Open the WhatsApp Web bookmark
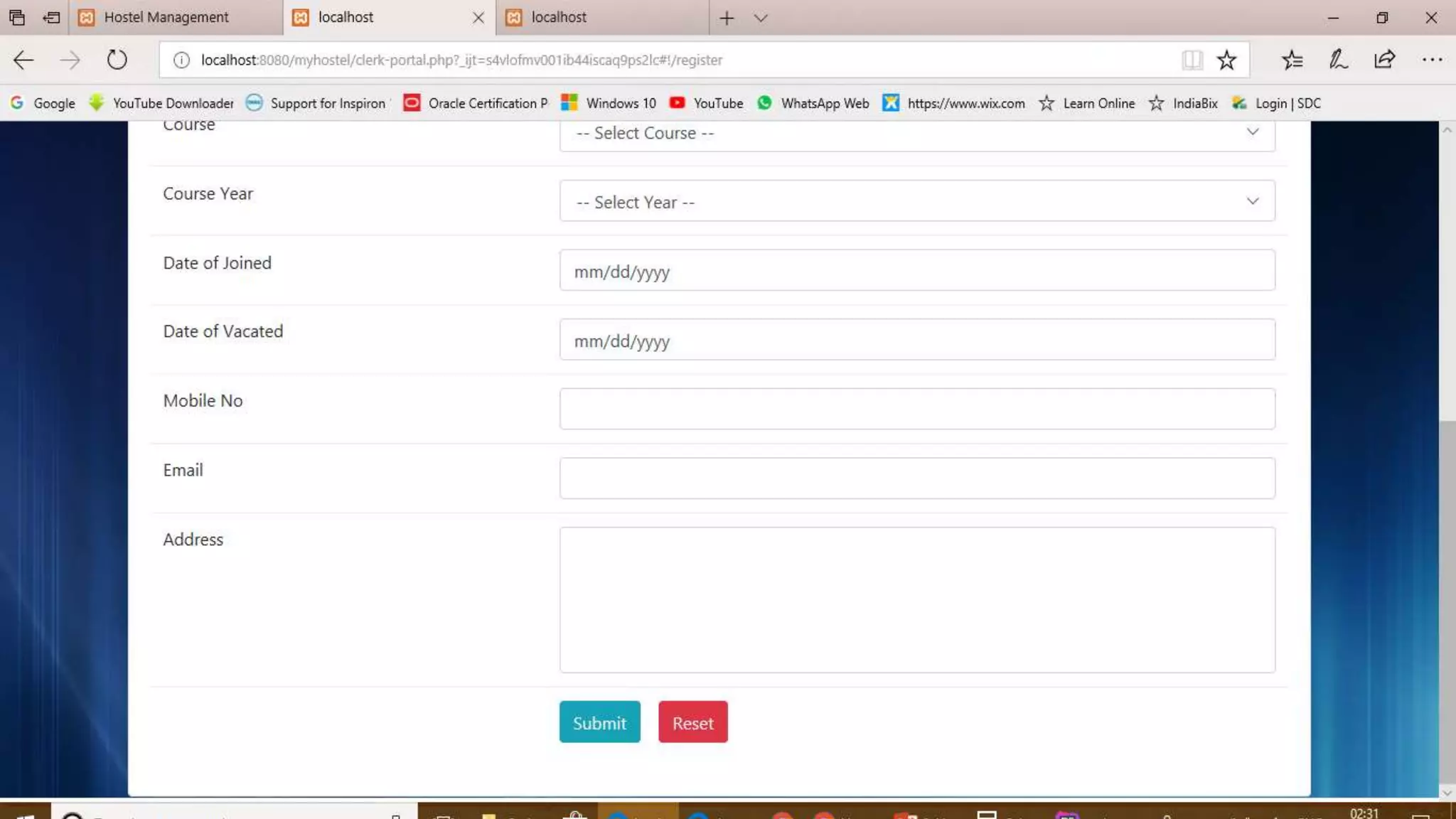Screen dimensions: 1456x819 point(813,103)
